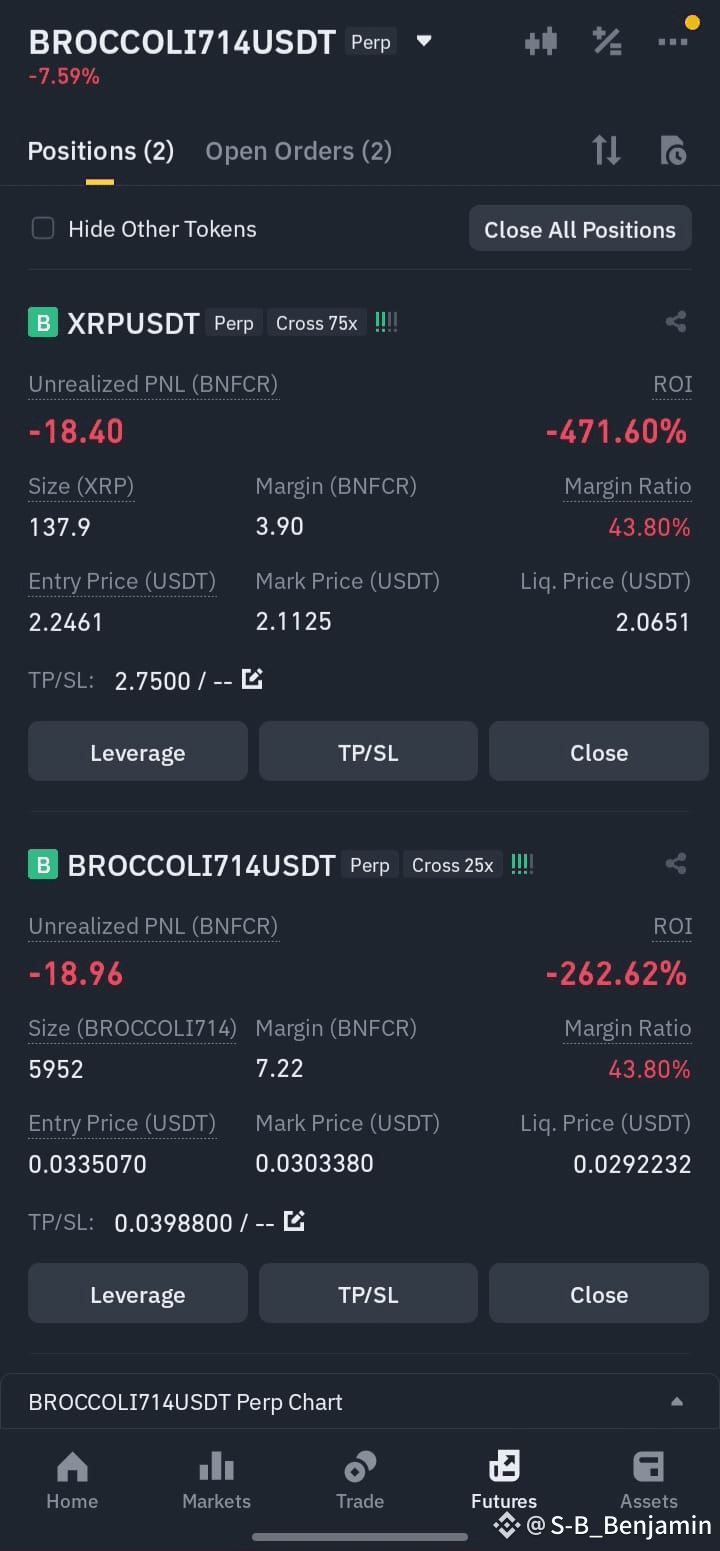Open the calculator icon in header
This screenshot has width=720, height=1551.
(x=607, y=42)
